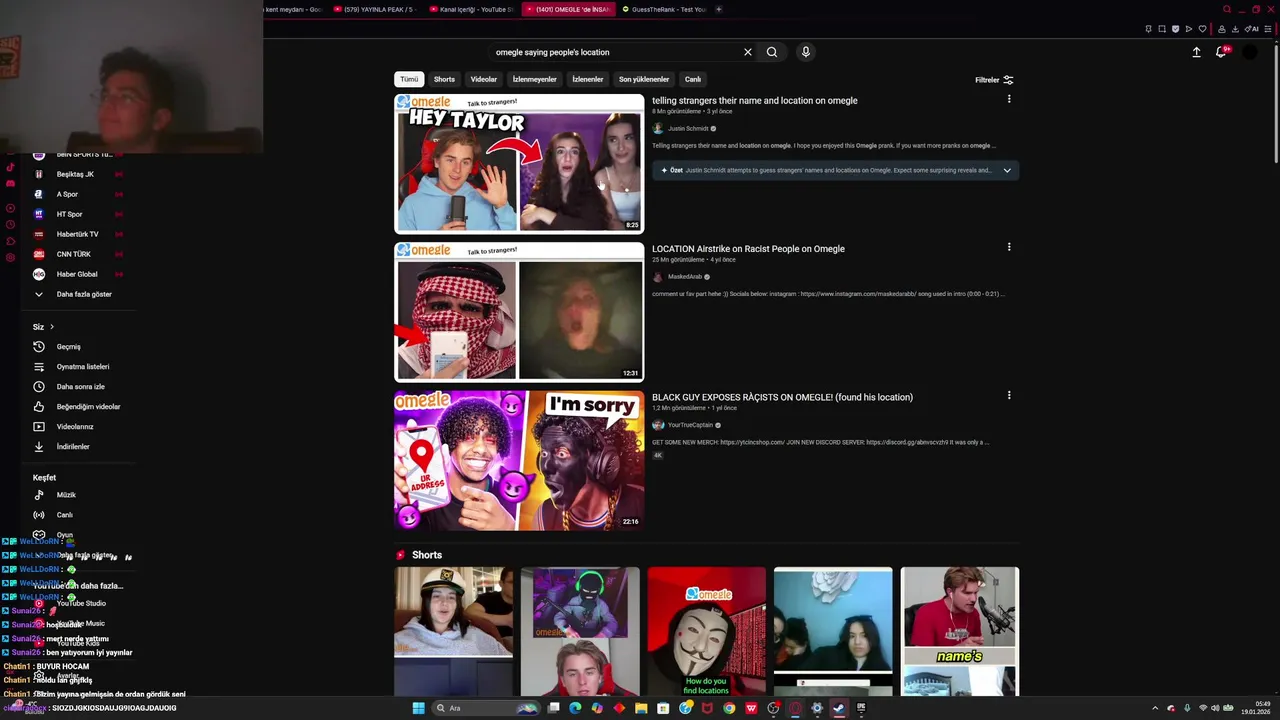The image size is (1280, 720).
Task: Open title 'BLACK GUY EXPOSES RÀÇISTS ON OMEGLE!'
Action: [x=782, y=397]
